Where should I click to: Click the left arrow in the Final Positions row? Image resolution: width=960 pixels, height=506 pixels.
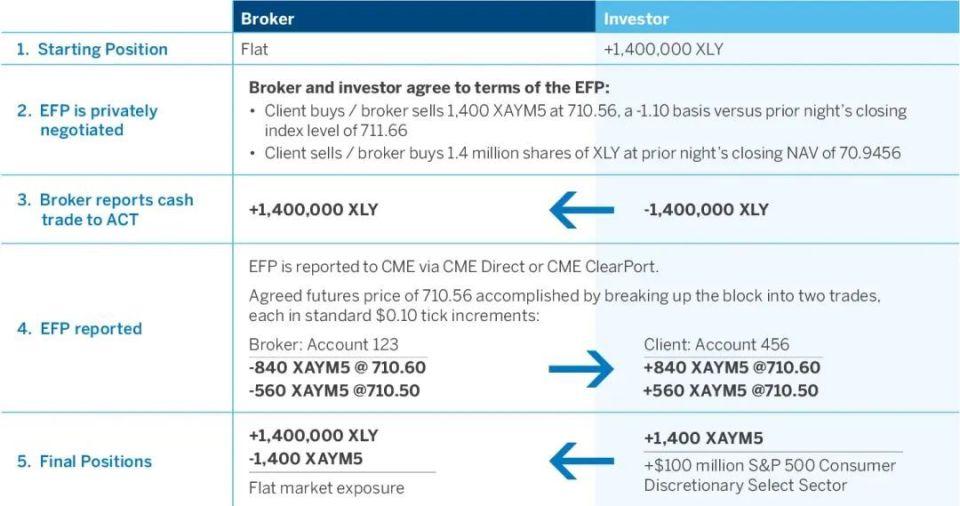tap(582, 461)
